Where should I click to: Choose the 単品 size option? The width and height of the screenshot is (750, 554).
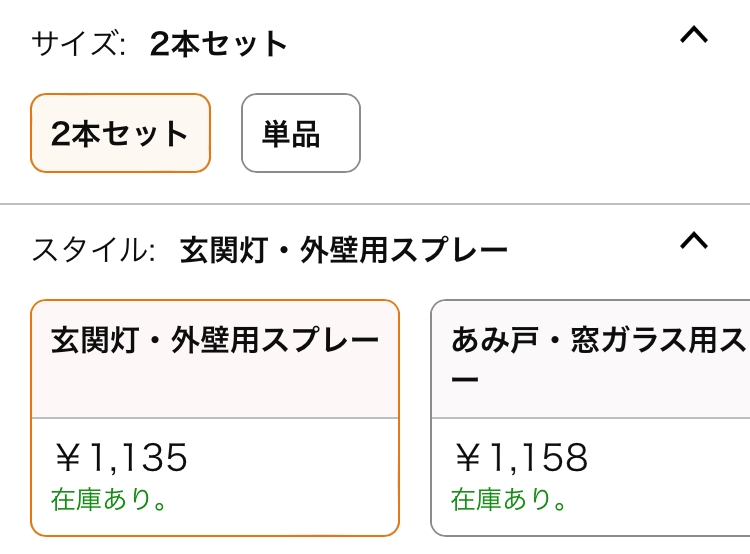pyautogui.click(x=301, y=133)
